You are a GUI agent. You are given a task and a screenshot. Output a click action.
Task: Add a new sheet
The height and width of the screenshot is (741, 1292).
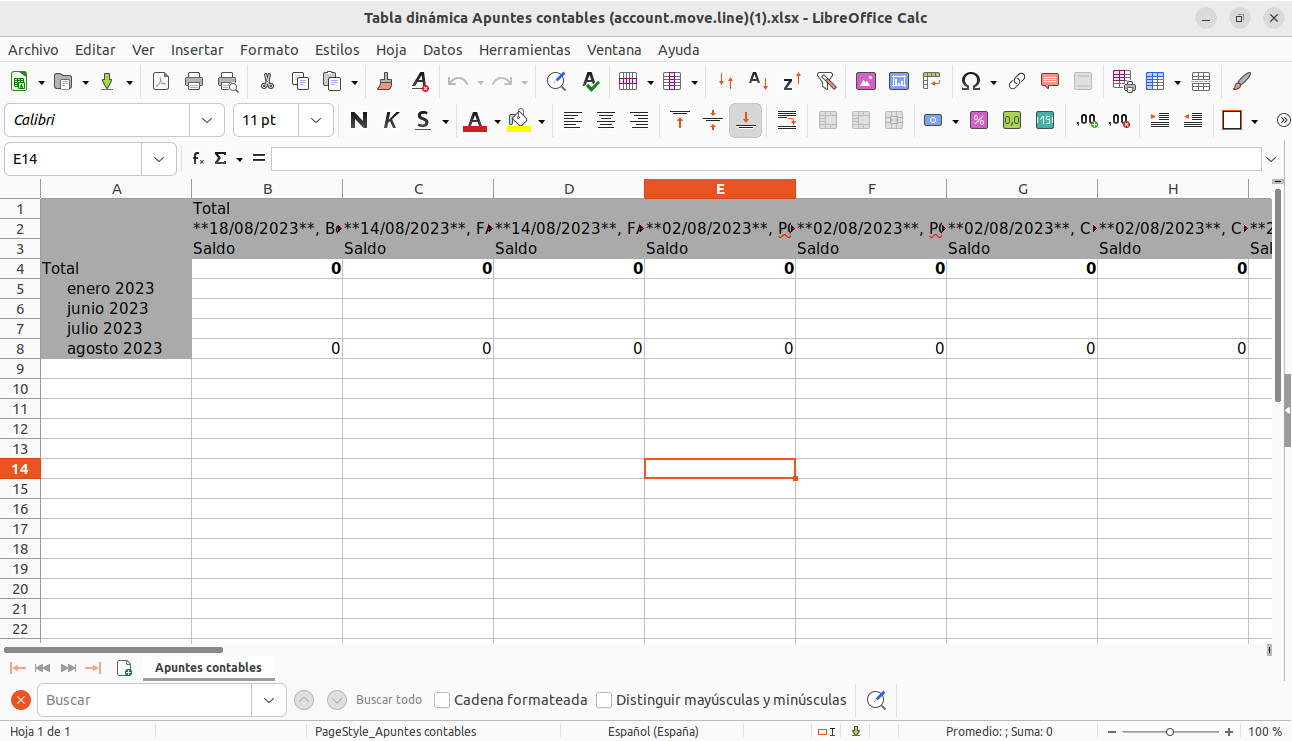tap(125, 668)
